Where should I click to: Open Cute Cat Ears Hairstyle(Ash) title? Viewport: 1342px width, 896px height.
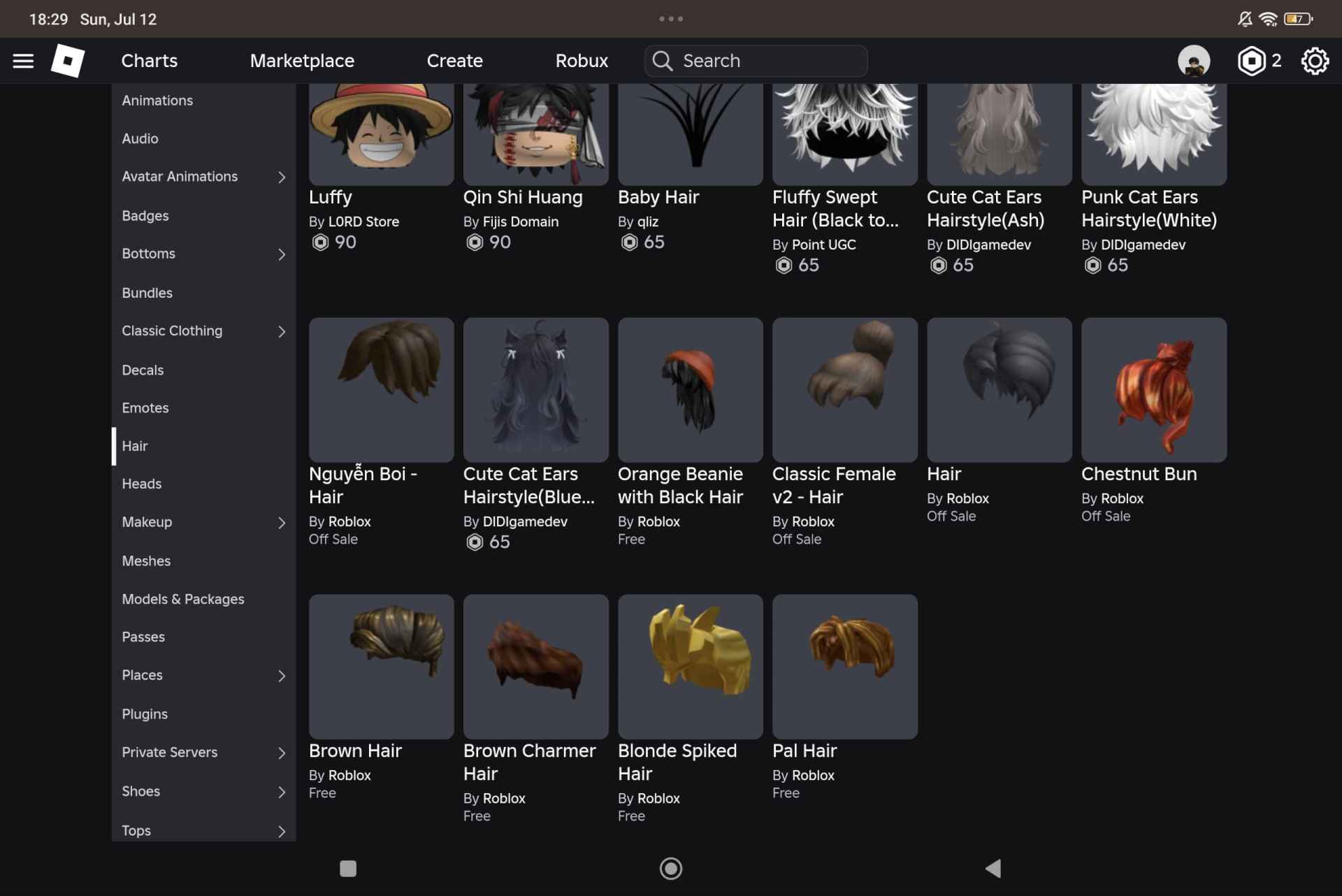[985, 208]
